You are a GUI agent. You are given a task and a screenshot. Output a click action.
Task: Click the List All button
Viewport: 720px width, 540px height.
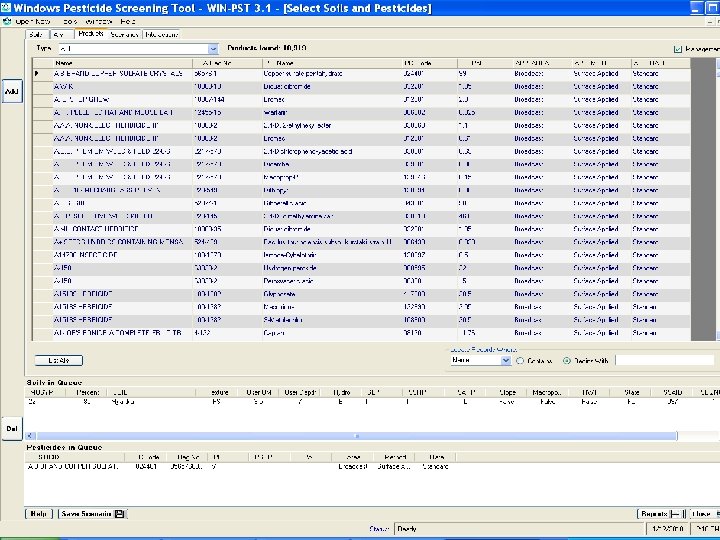pyautogui.click(x=59, y=360)
